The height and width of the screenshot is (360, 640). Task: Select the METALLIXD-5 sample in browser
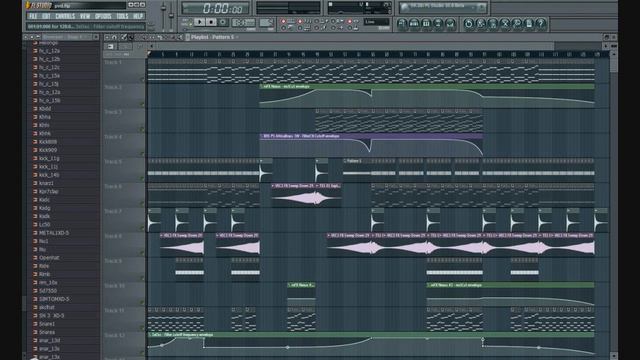[54, 233]
